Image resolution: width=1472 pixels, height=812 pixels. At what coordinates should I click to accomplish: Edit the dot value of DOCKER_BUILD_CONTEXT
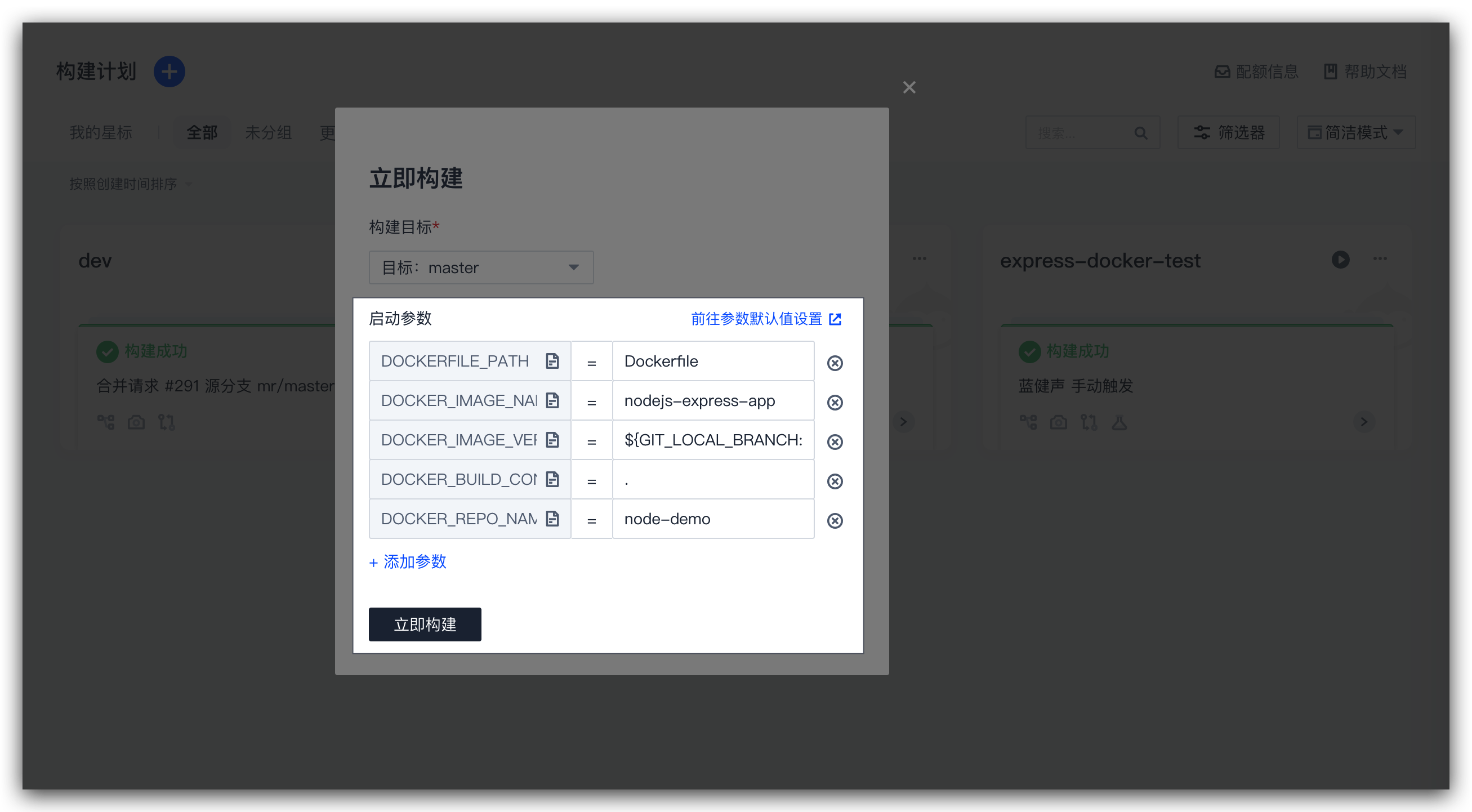(713, 479)
